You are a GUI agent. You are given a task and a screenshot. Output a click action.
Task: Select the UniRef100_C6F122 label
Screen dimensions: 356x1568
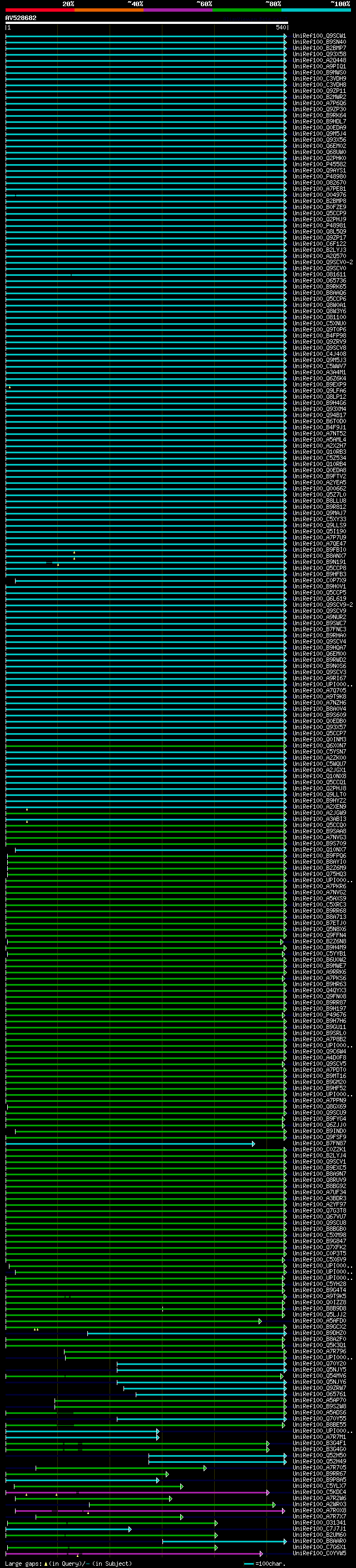pyautogui.click(x=319, y=244)
